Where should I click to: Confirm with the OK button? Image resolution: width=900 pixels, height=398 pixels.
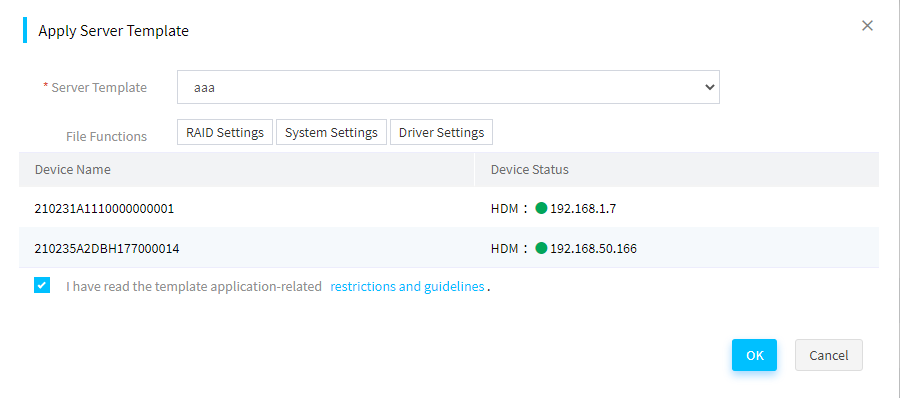coord(754,355)
